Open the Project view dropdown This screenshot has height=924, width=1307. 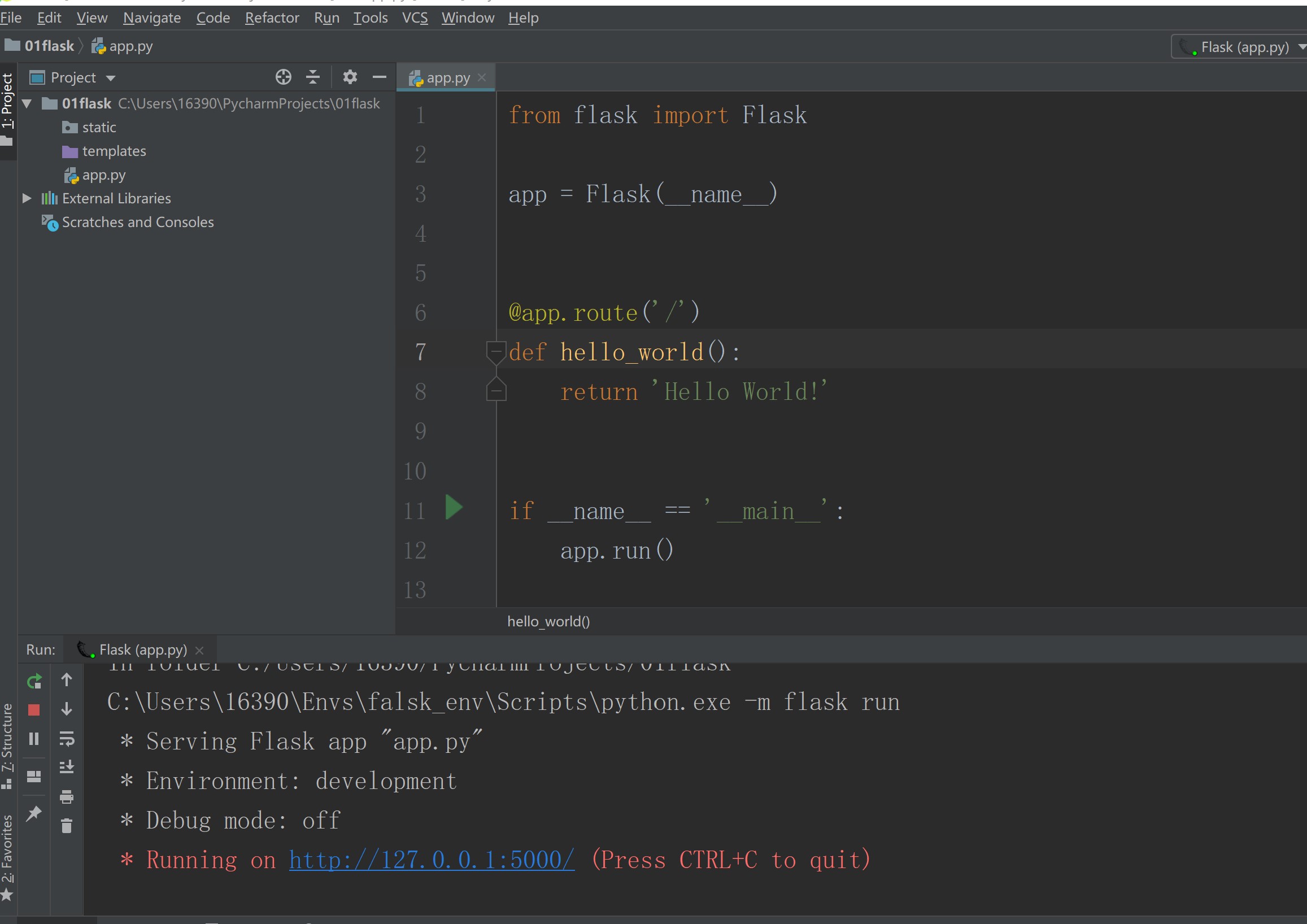(111, 78)
